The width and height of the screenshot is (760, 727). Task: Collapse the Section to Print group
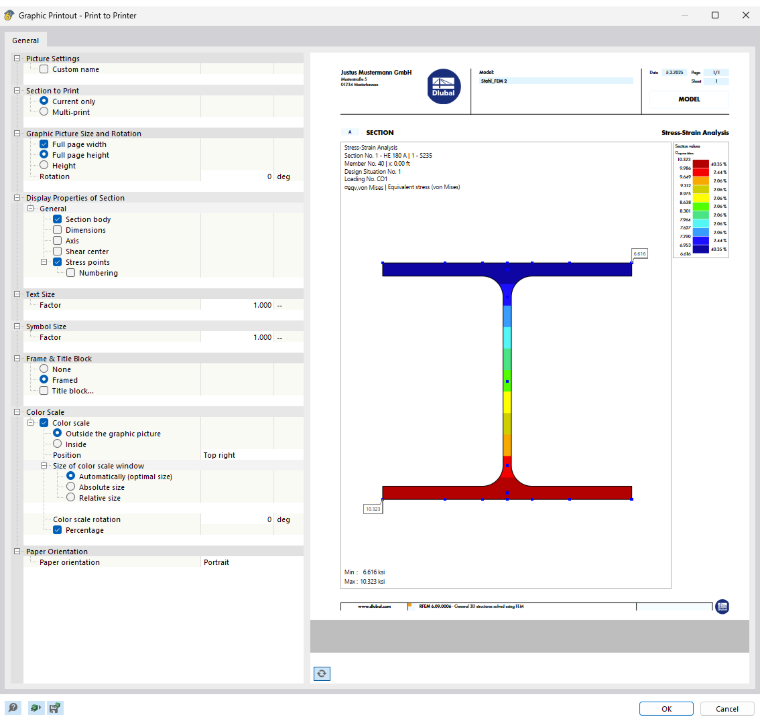17,91
